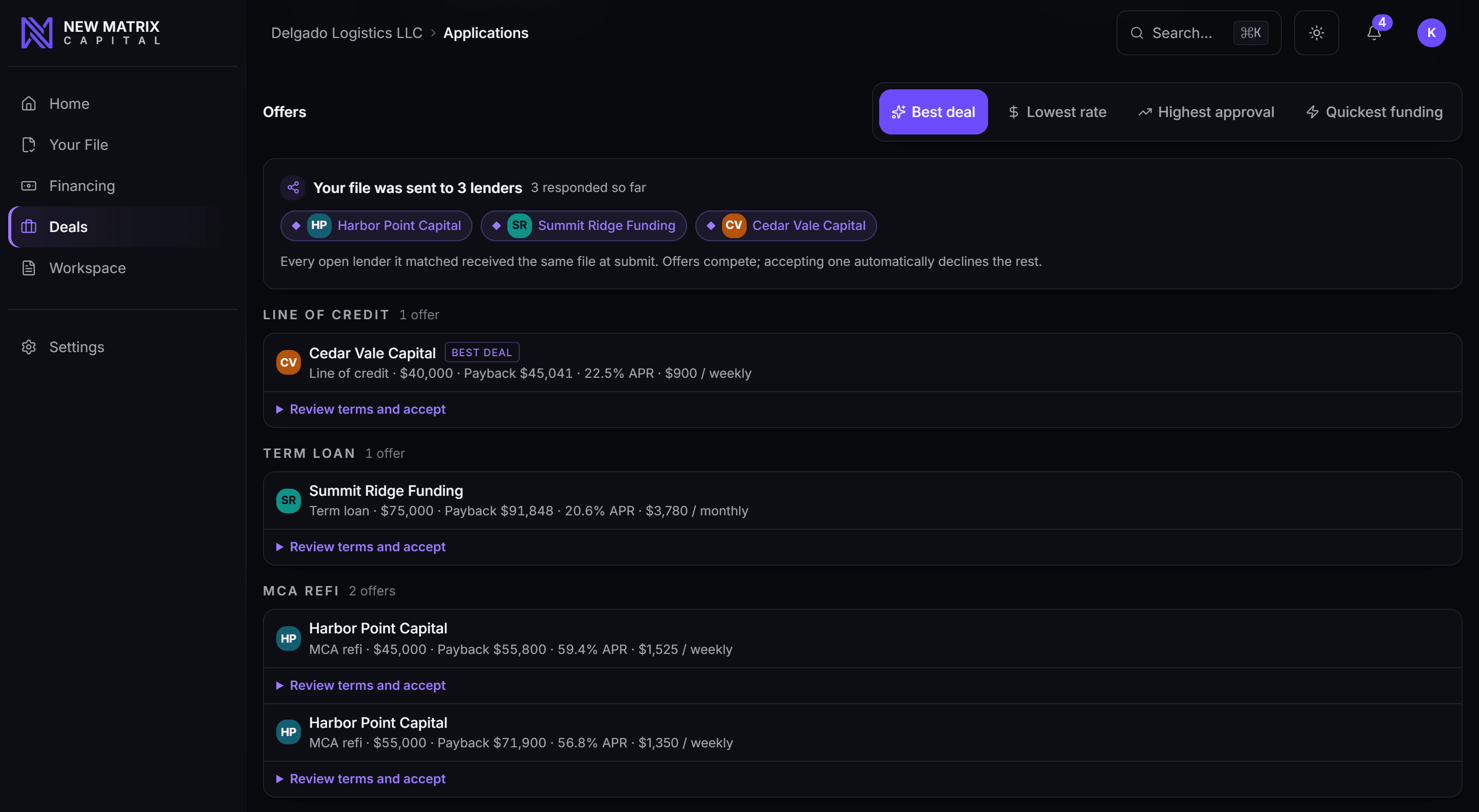
Task: Click the Summit Ridge Funding lender chip
Action: coord(583,225)
